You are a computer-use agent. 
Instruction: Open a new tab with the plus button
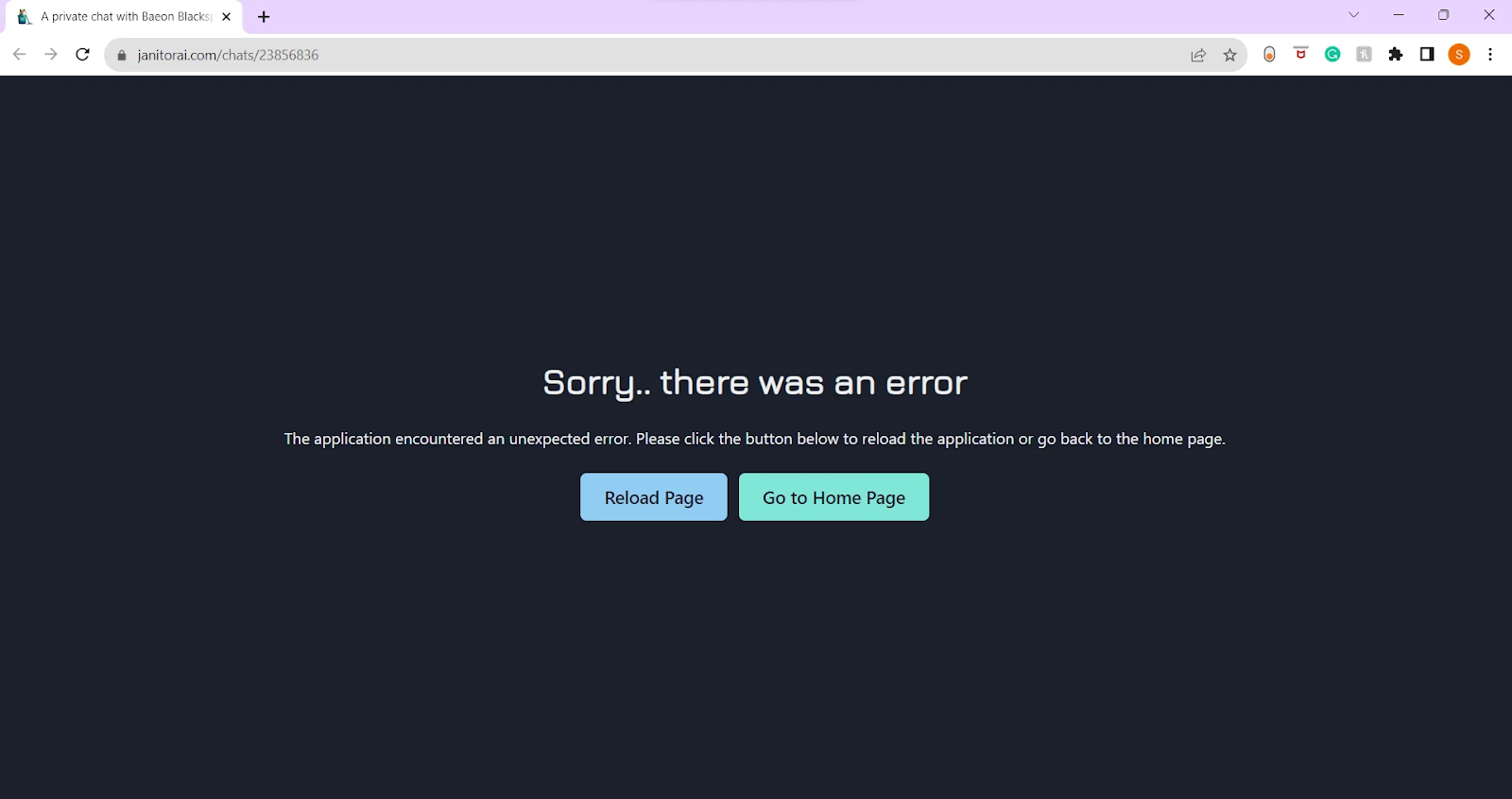tap(264, 17)
